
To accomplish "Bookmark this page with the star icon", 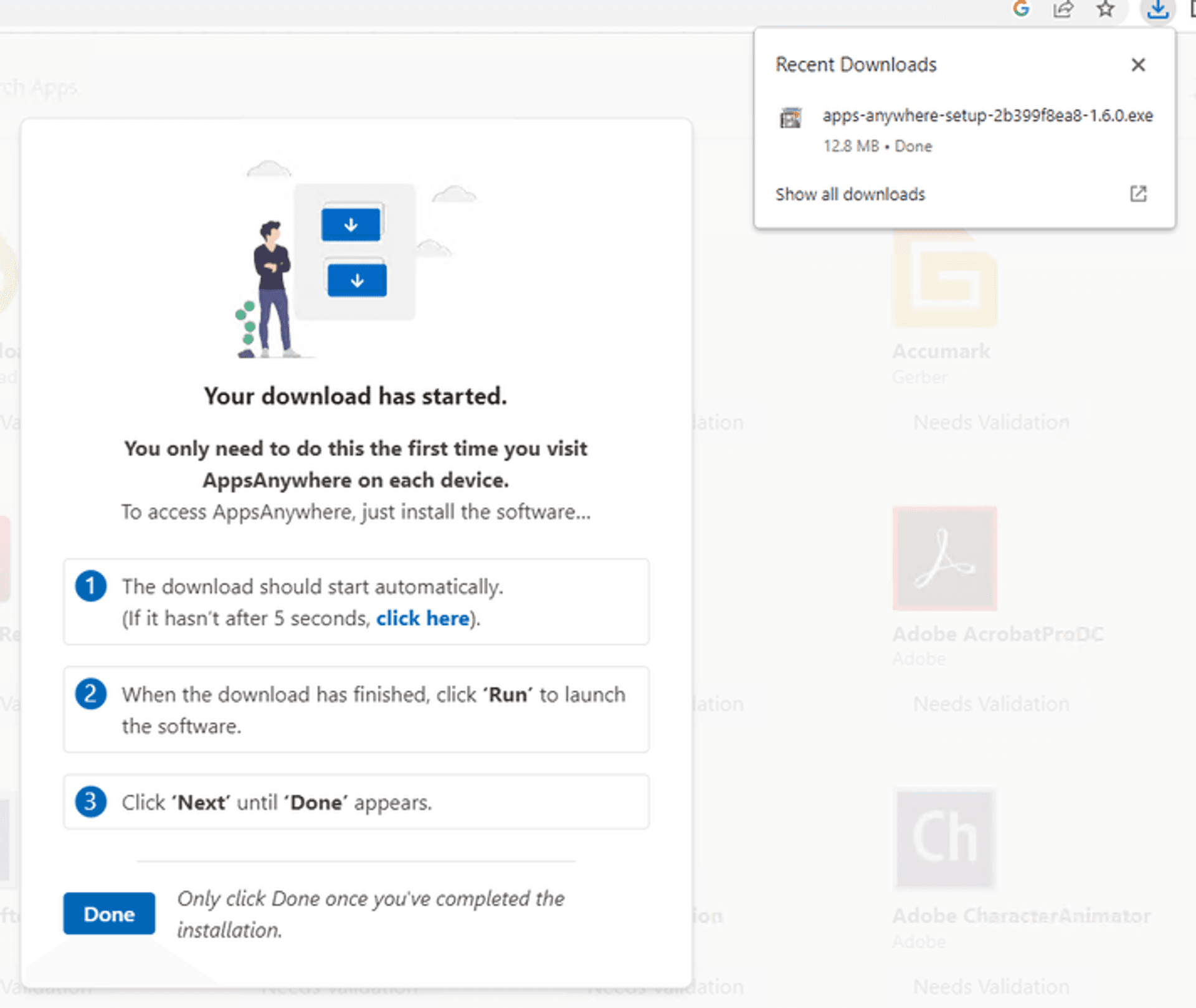I will (x=1106, y=9).
